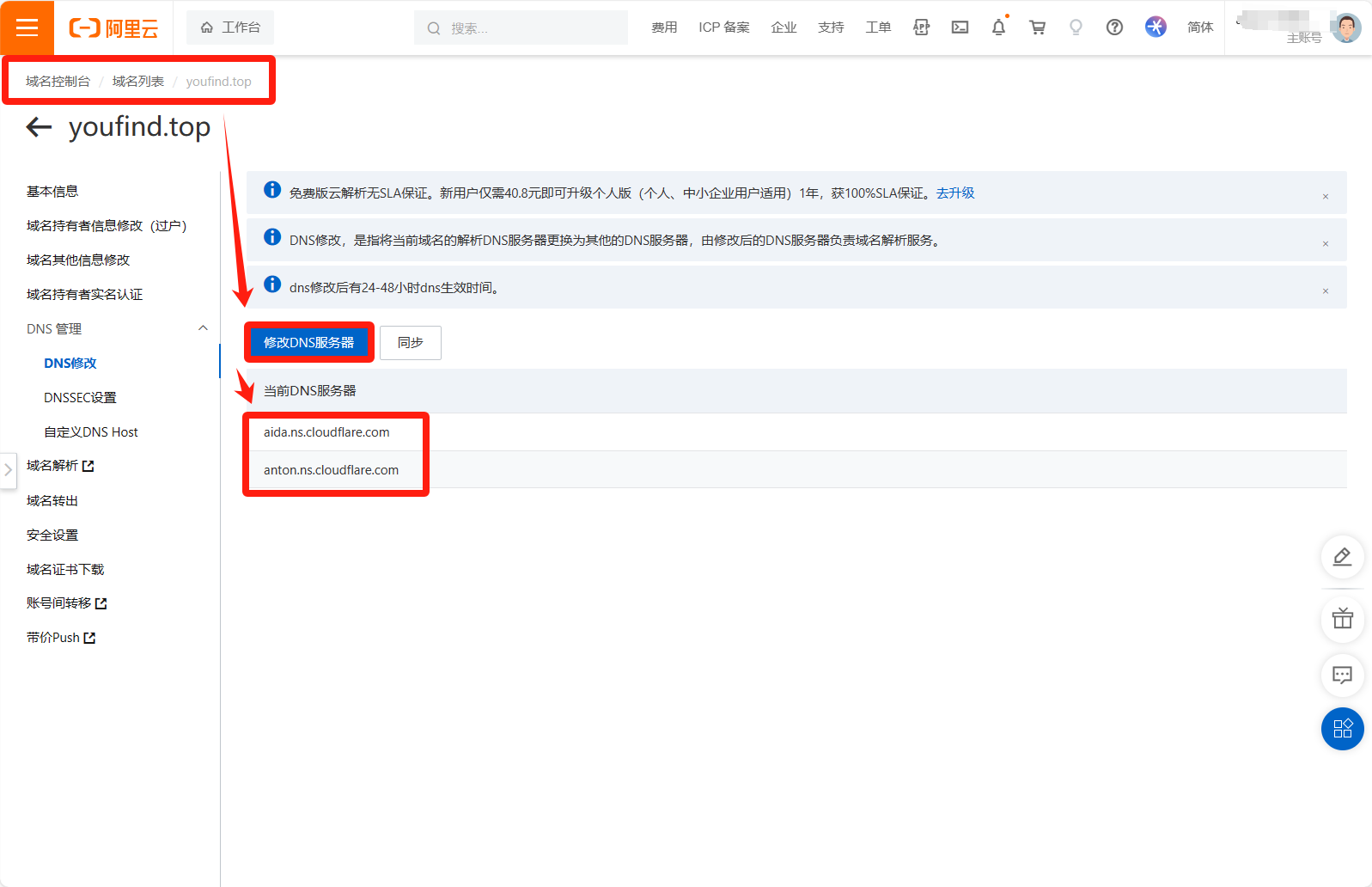Expand the collapsed left side panel handle

click(8, 470)
